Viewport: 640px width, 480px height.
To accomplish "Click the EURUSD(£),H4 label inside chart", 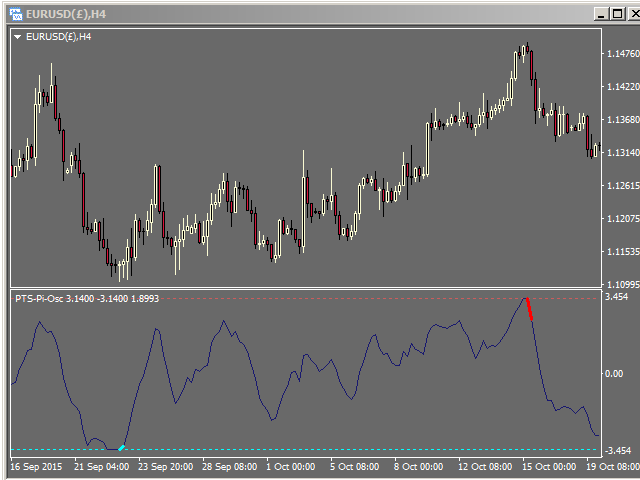I will [58, 37].
